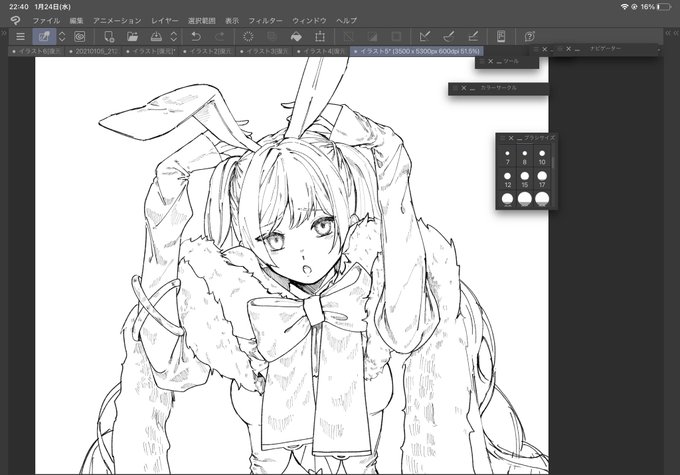680x475 pixels.
Task: Select brush size 10
Action: point(542,157)
